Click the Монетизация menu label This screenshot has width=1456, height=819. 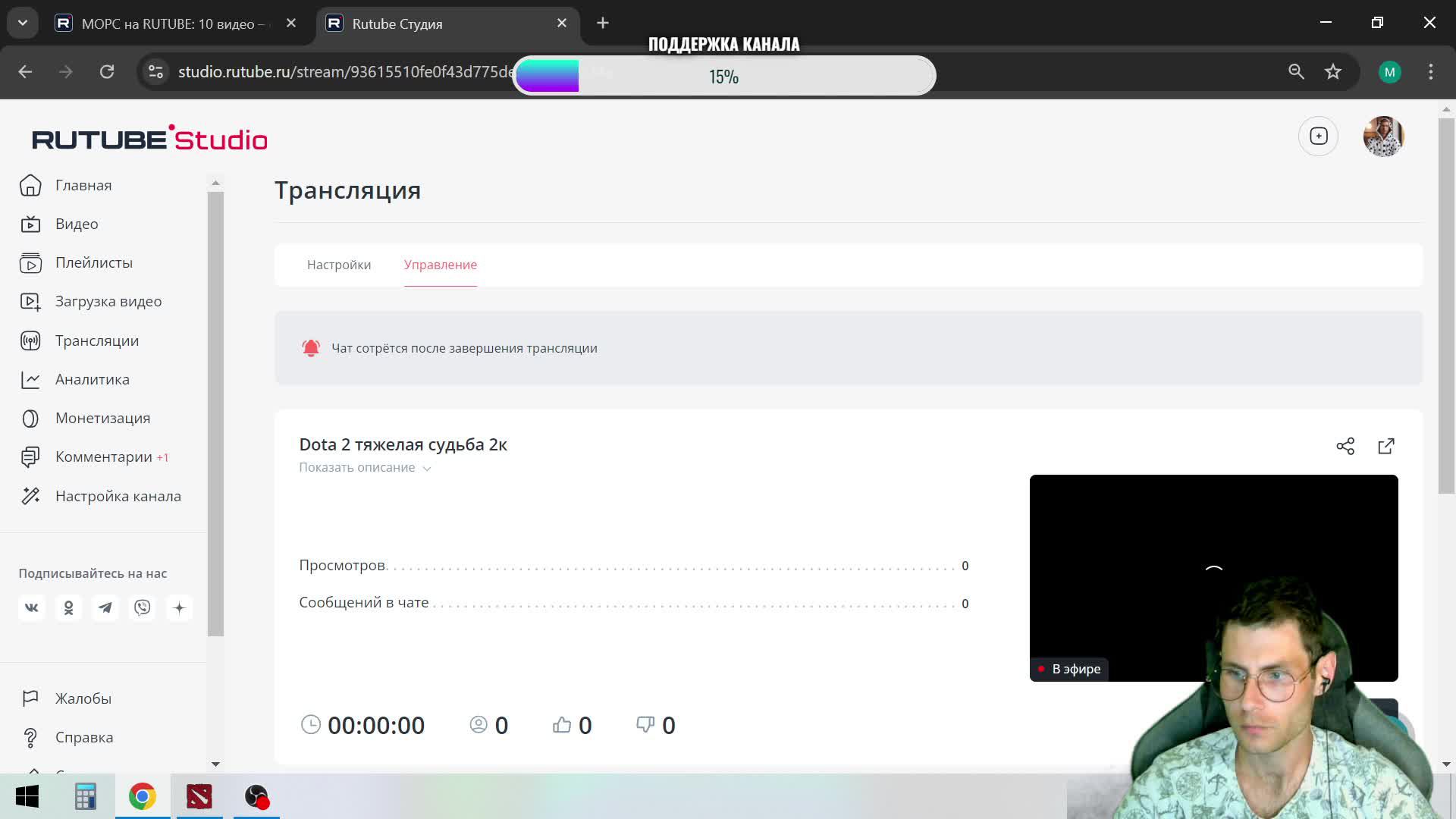click(103, 418)
